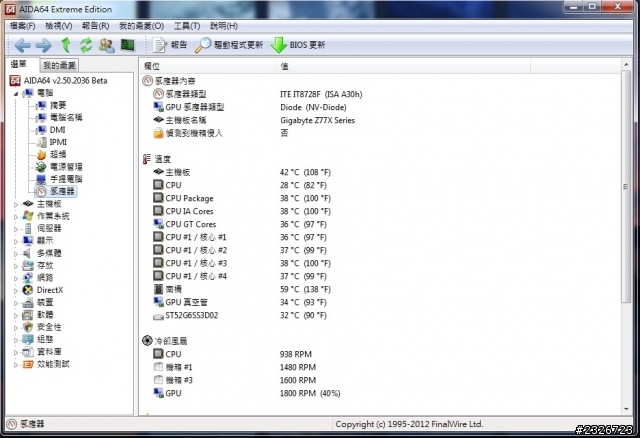The height and width of the screenshot is (438, 640).
Task: Expand the 軟體 software tree node
Action: (16, 315)
